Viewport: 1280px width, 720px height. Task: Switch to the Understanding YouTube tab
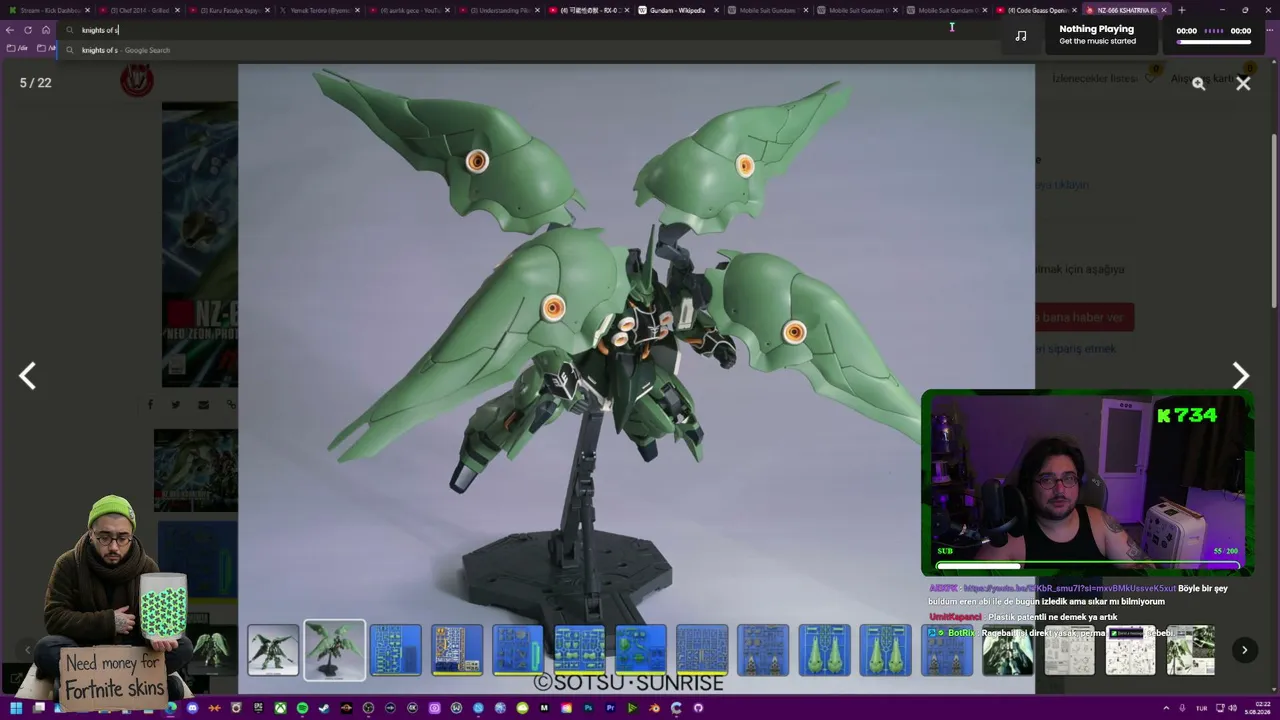[500, 10]
